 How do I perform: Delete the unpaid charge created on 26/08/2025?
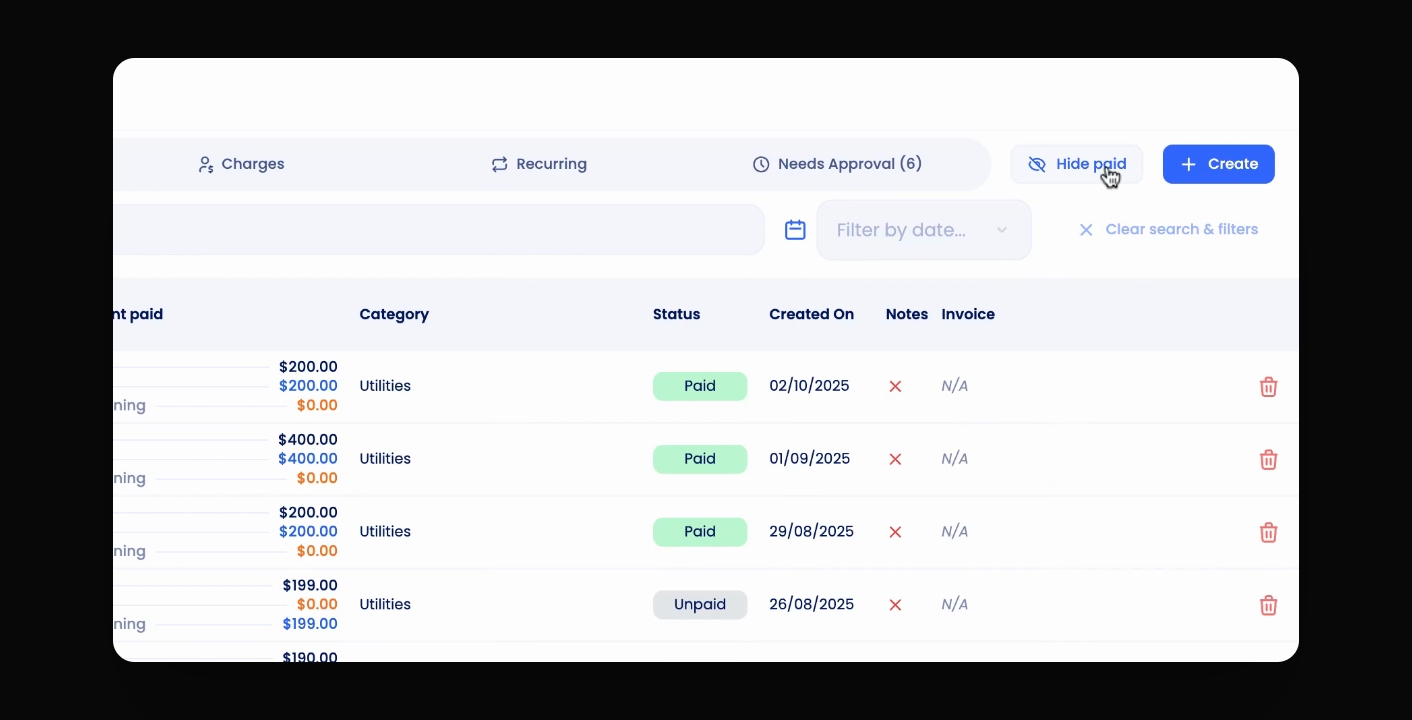tap(1268, 605)
